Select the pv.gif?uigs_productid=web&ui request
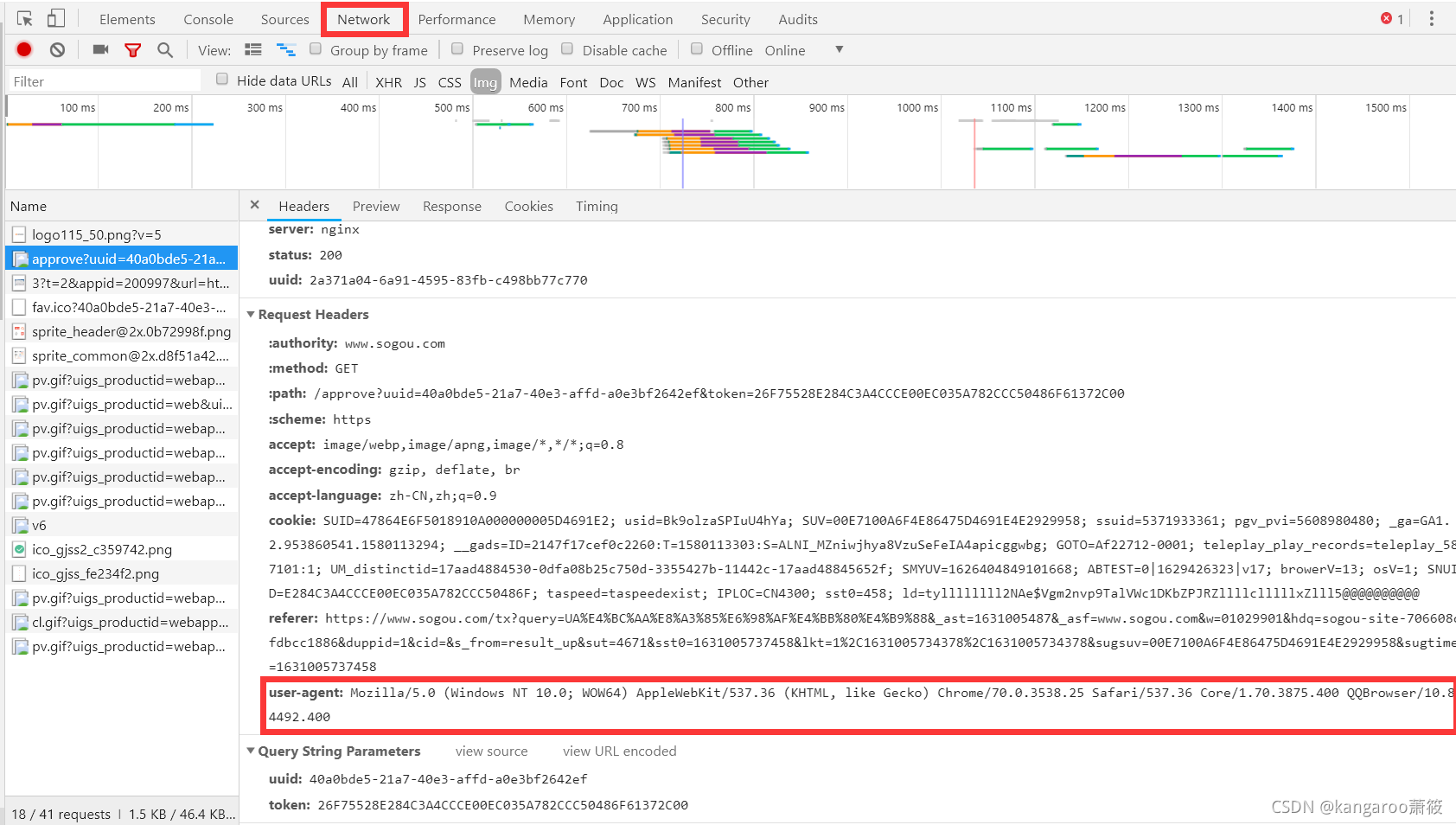 pyautogui.click(x=121, y=404)
